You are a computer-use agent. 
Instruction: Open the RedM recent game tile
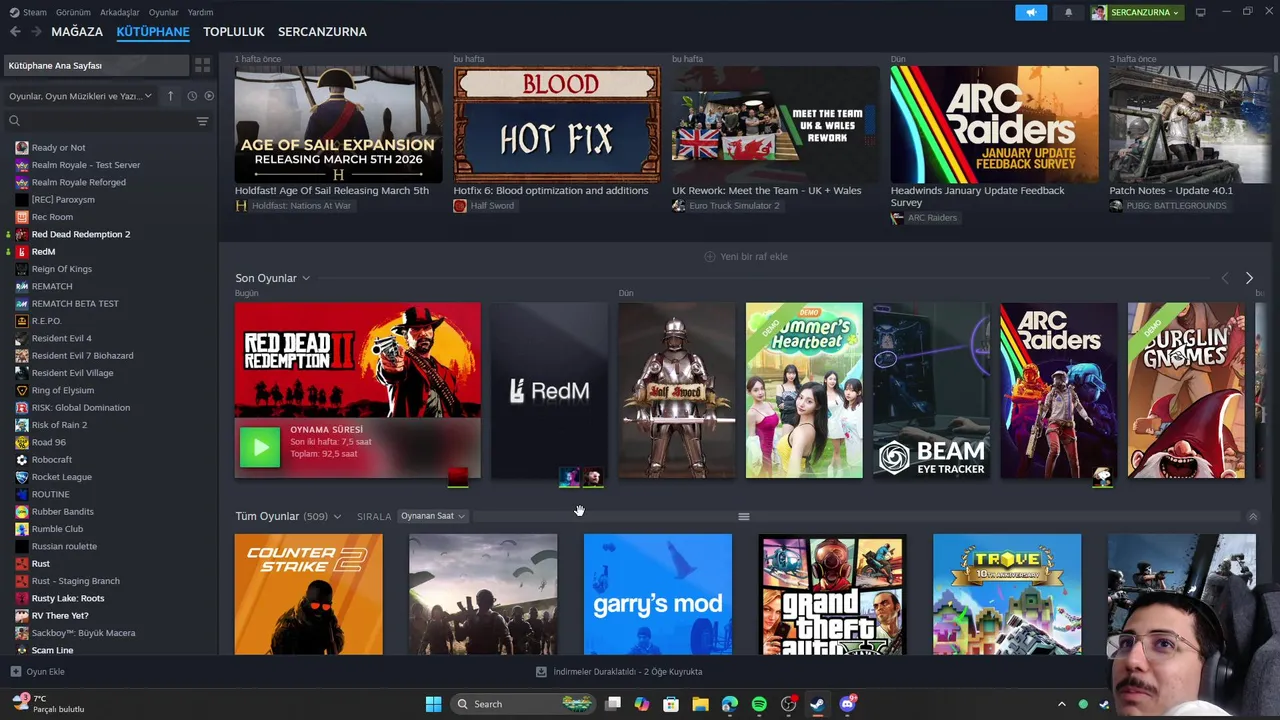click(549, 390)
